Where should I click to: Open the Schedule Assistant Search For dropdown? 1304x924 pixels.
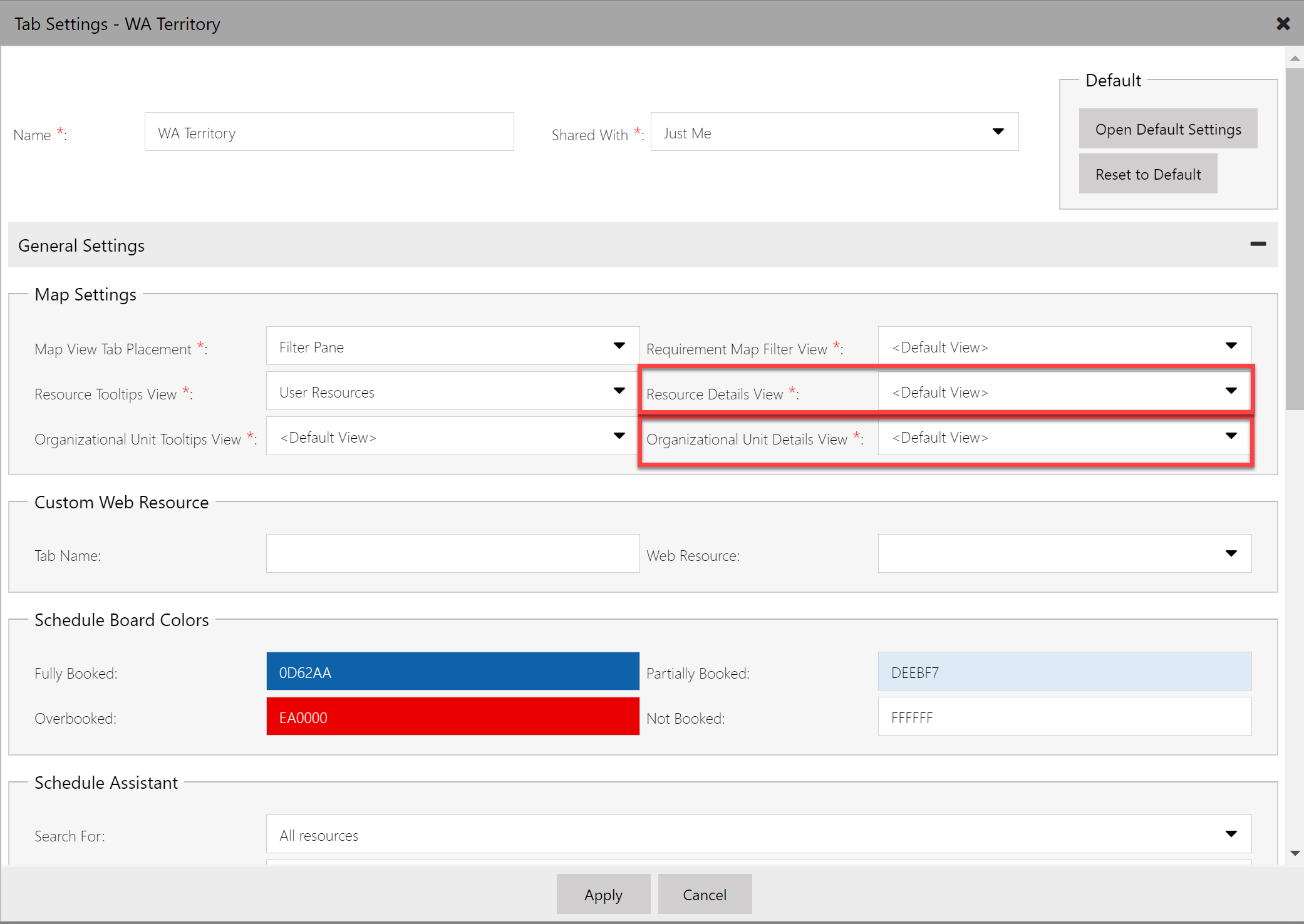1230,834
